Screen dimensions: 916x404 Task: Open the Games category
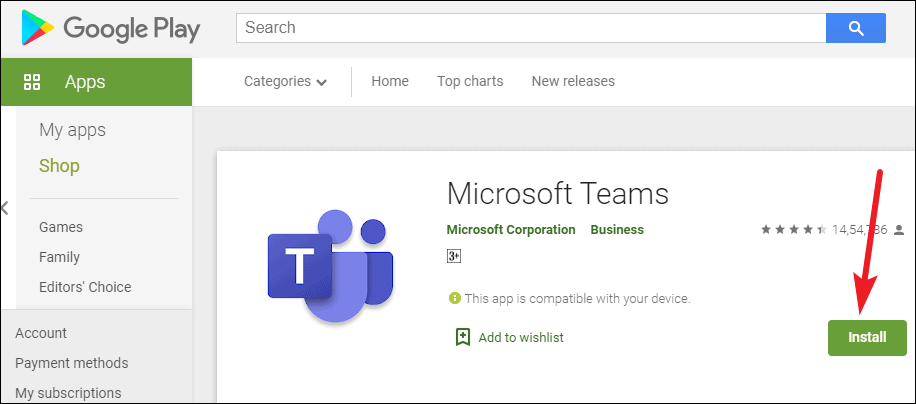coord(61,227)
